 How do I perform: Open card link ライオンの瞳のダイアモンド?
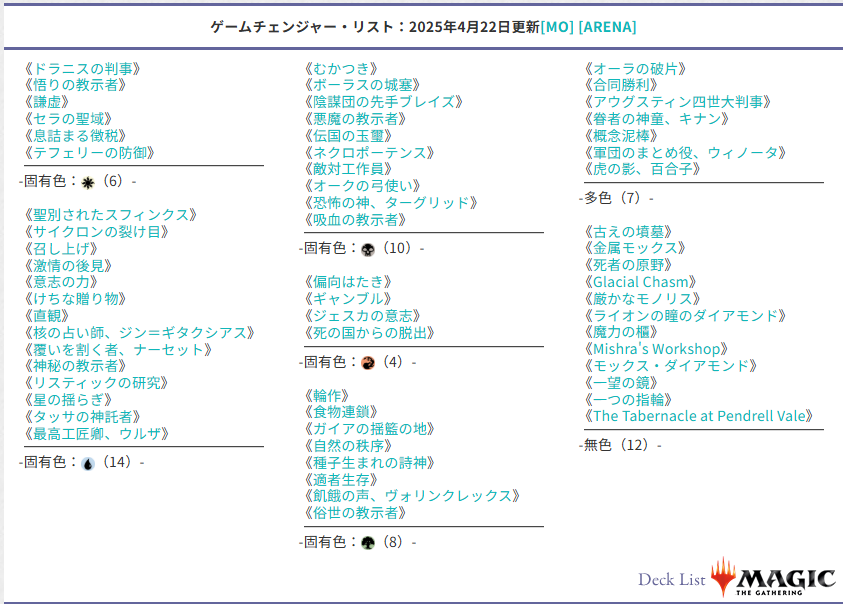(685, 316)
